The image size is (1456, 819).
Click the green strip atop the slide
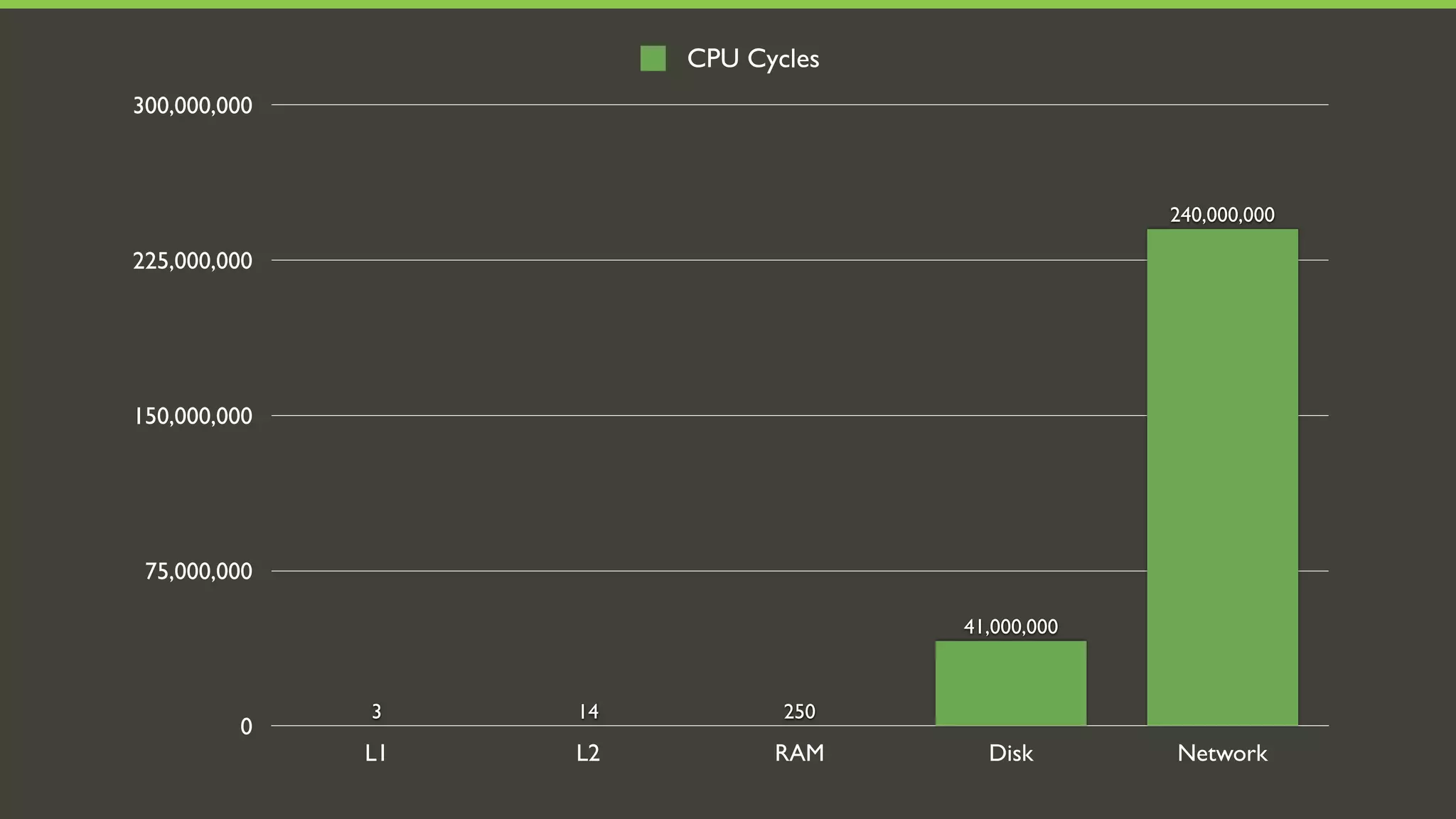click(728, 4)
